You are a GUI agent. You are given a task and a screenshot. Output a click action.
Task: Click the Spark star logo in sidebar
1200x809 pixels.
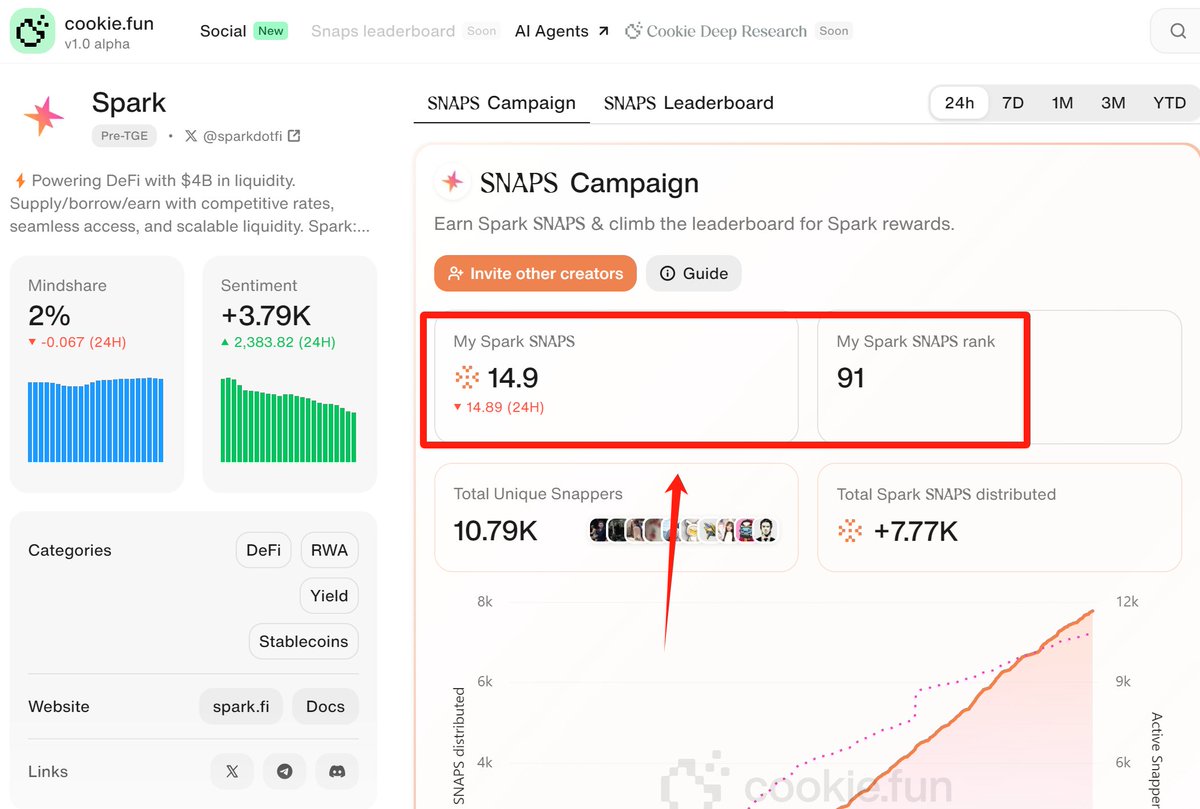click(44, 117)
